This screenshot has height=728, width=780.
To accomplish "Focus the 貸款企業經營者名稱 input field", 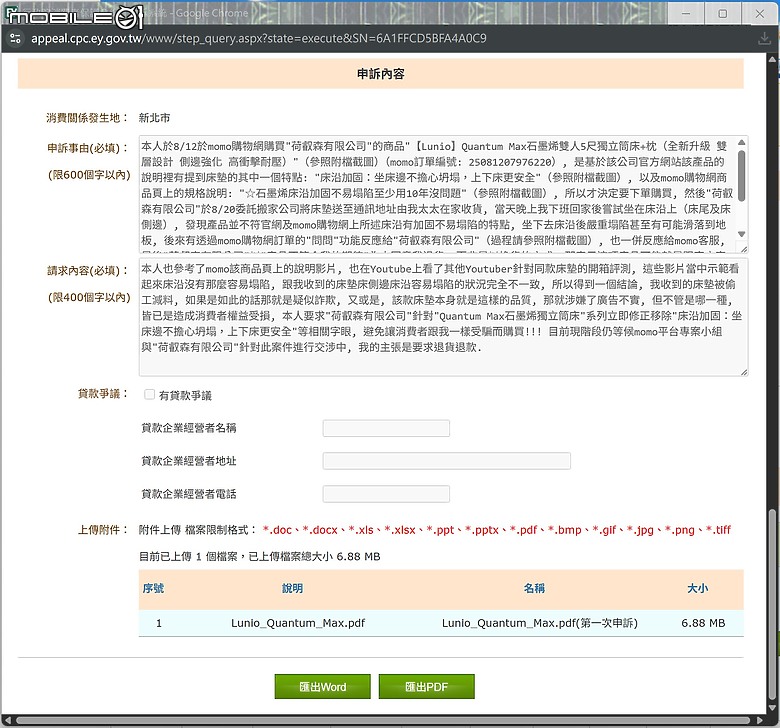I will pos(386,428).
